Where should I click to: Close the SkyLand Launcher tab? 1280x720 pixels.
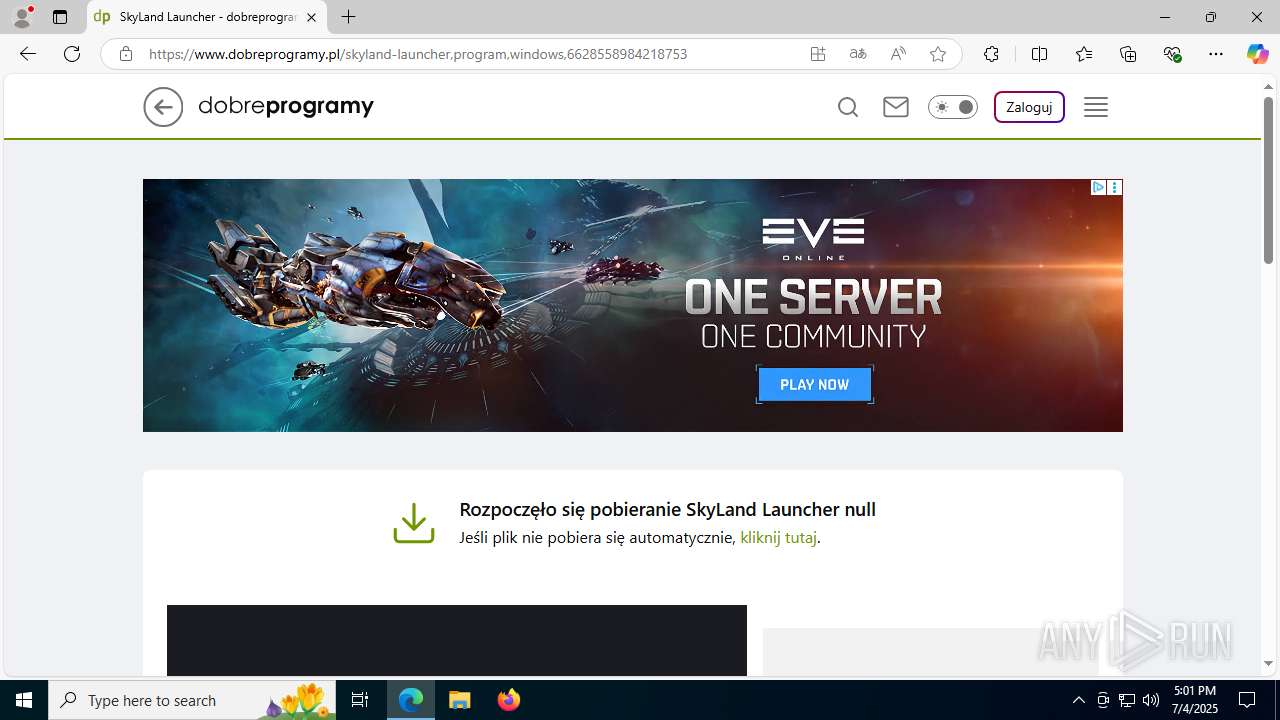(311, 17)
